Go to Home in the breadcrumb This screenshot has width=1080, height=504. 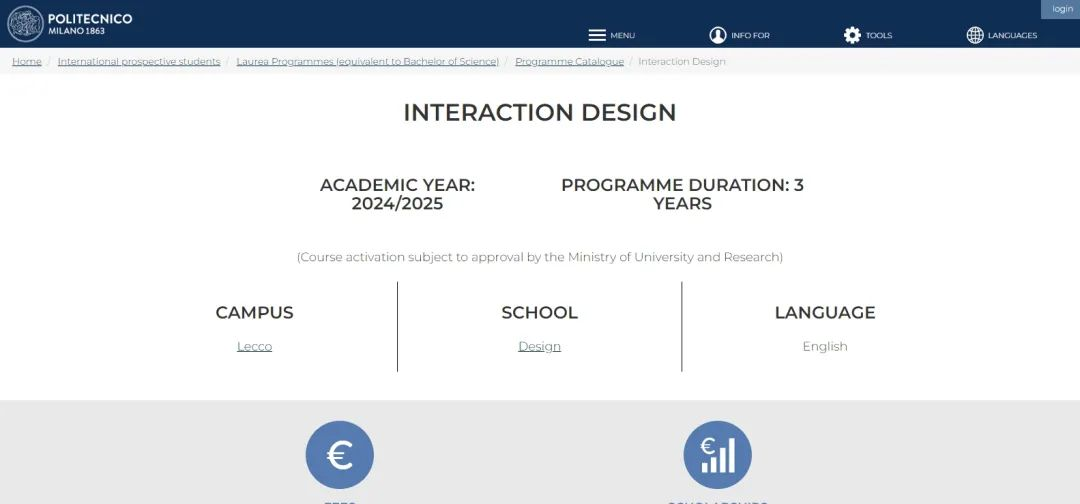(27, 62)
